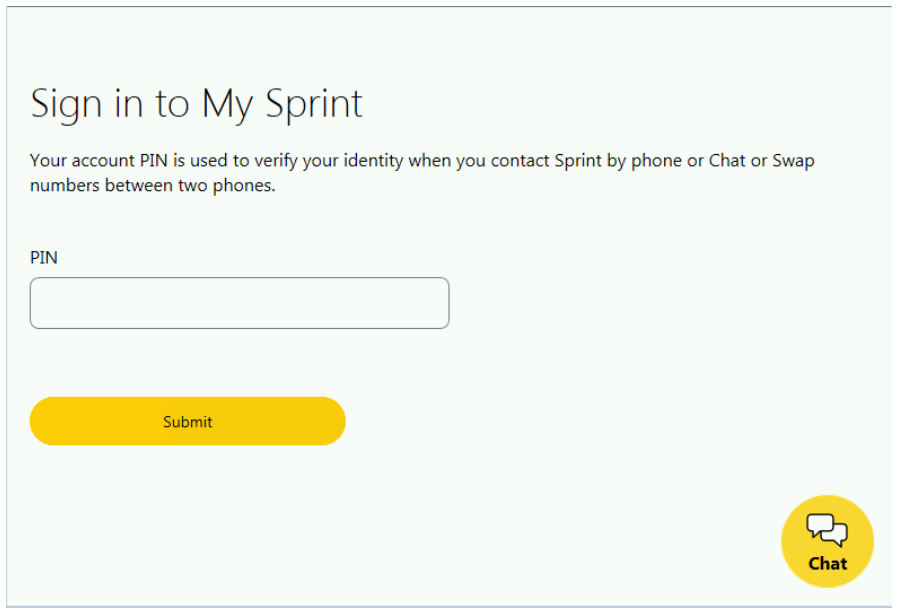Click left rounded end of Submit button
Image resolution: width=903 pixels, height=614 pixels.
[43, 421]
